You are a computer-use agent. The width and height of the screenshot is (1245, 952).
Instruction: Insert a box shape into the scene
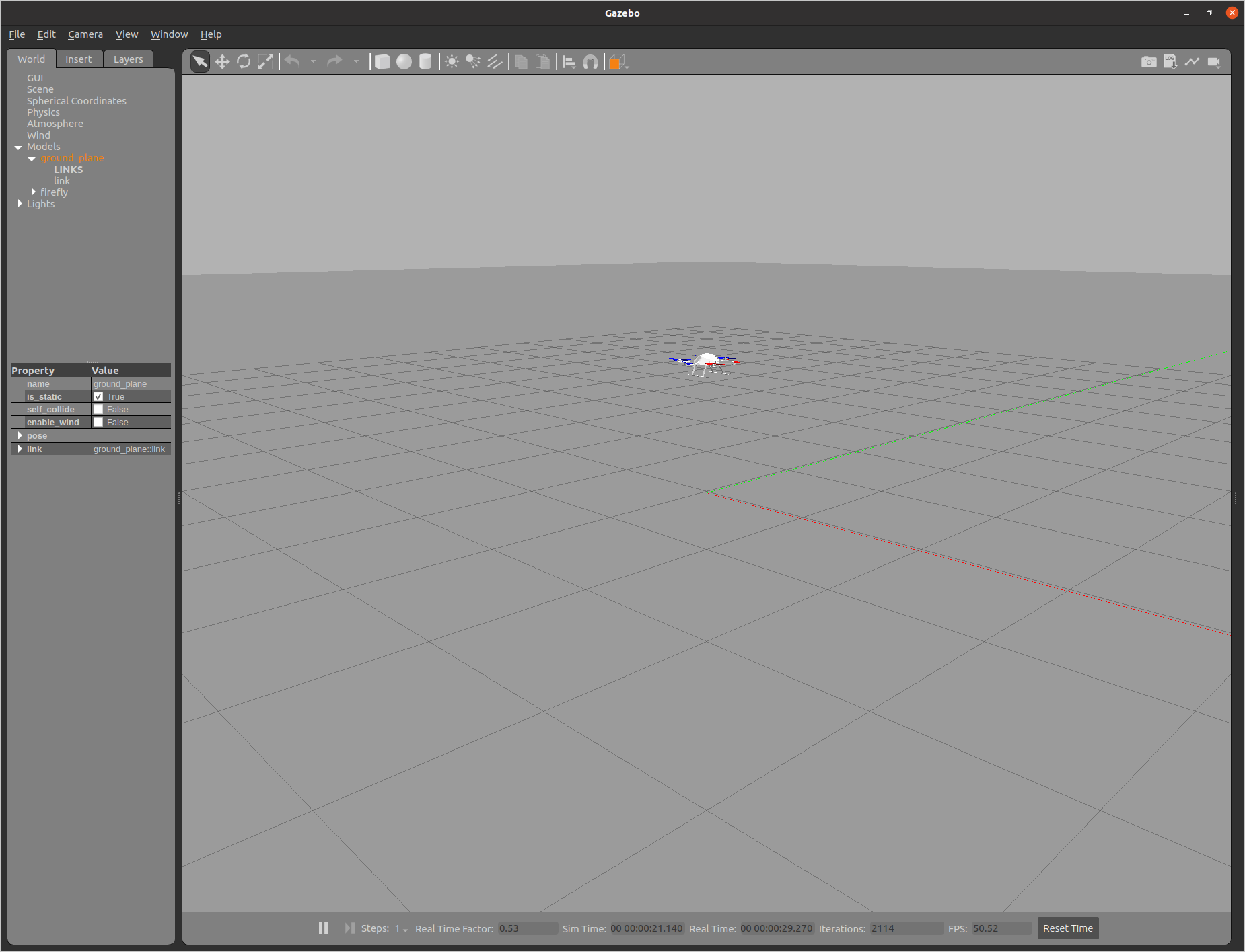pos(384,61)
